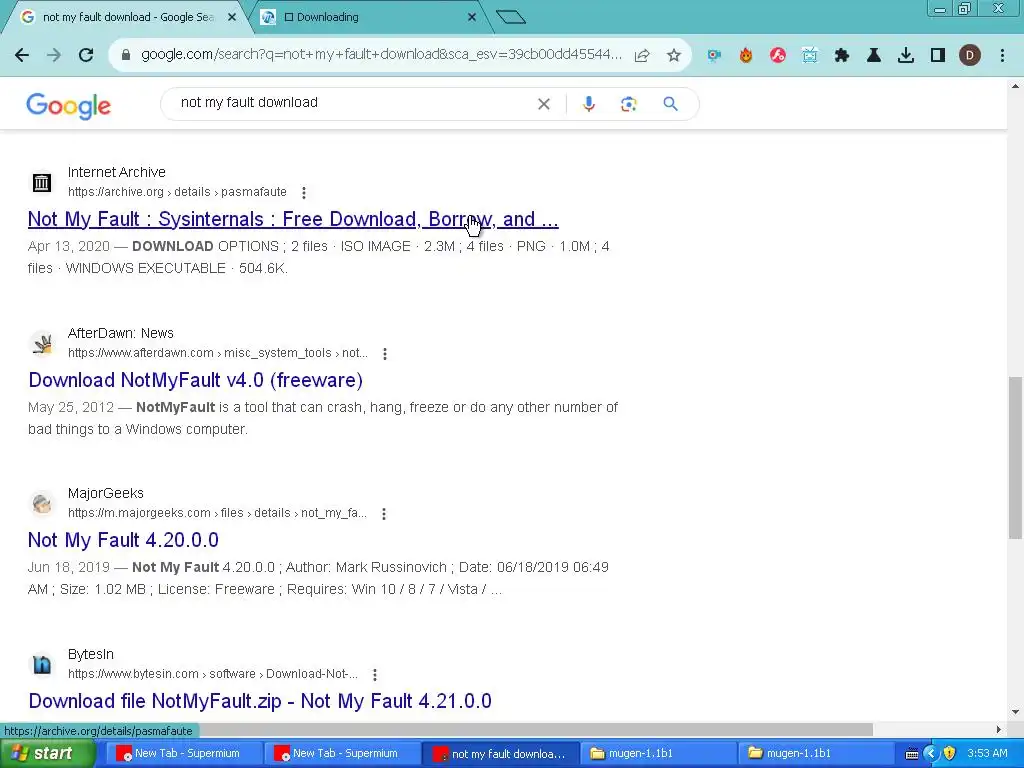This screenshot has height=768, width=1024.
Task: Go back using the browser back arrow
Action: coord(22,55)
